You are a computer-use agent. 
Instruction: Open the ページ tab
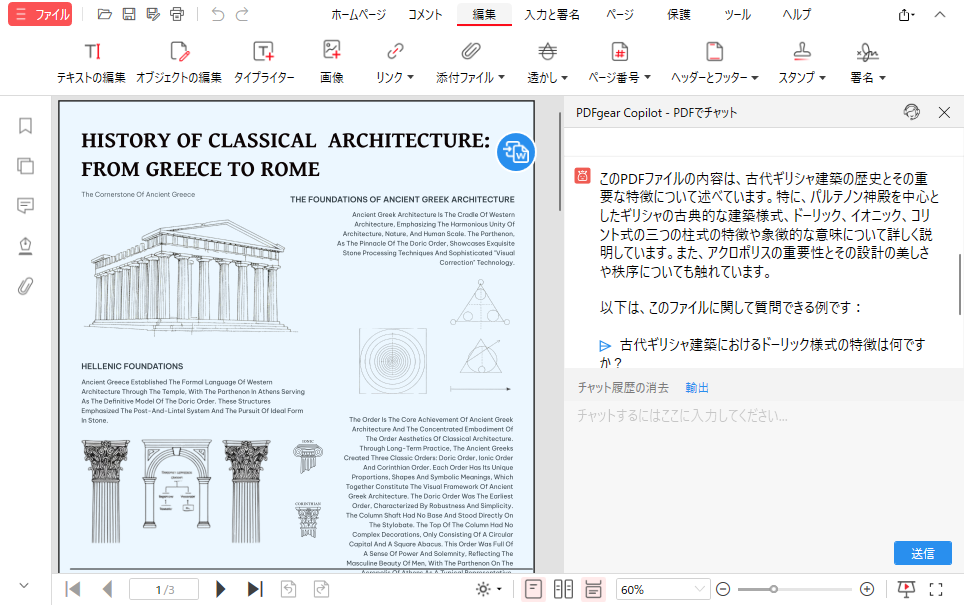(620, 14)
